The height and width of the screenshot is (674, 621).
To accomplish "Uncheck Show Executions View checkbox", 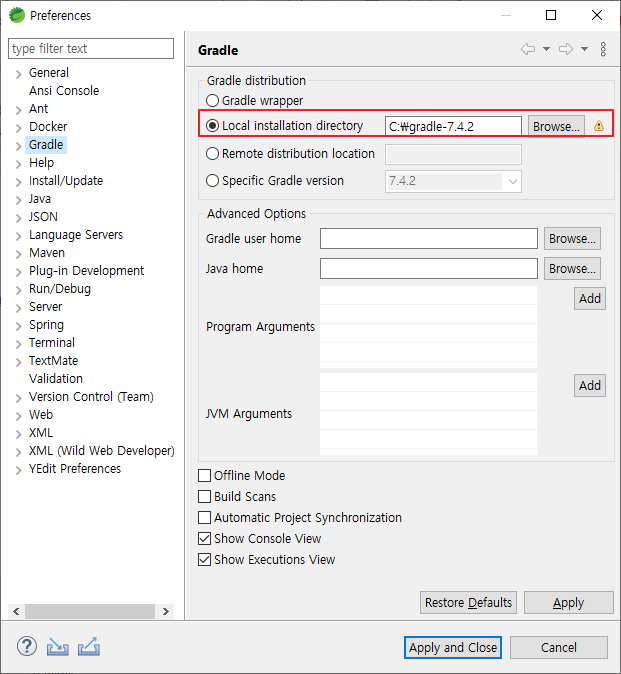I will pos(205,560).
